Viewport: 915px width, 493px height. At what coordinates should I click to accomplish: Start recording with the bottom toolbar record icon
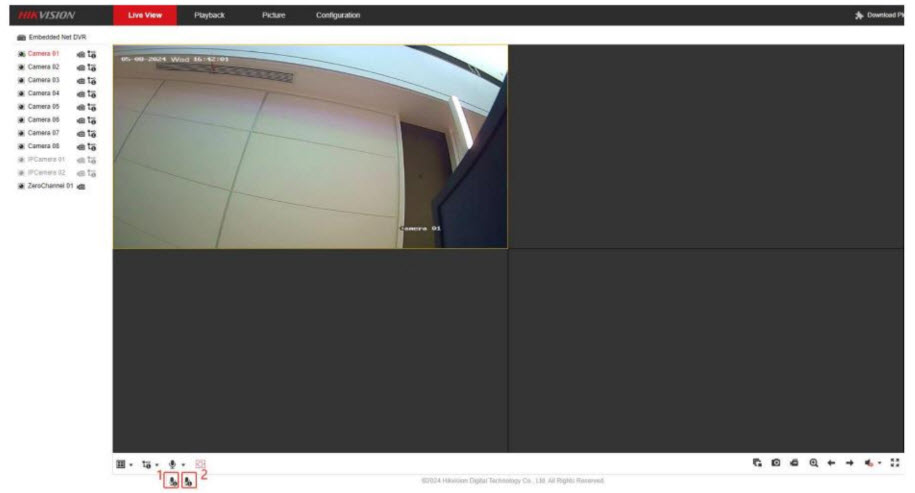coord(794,463)
